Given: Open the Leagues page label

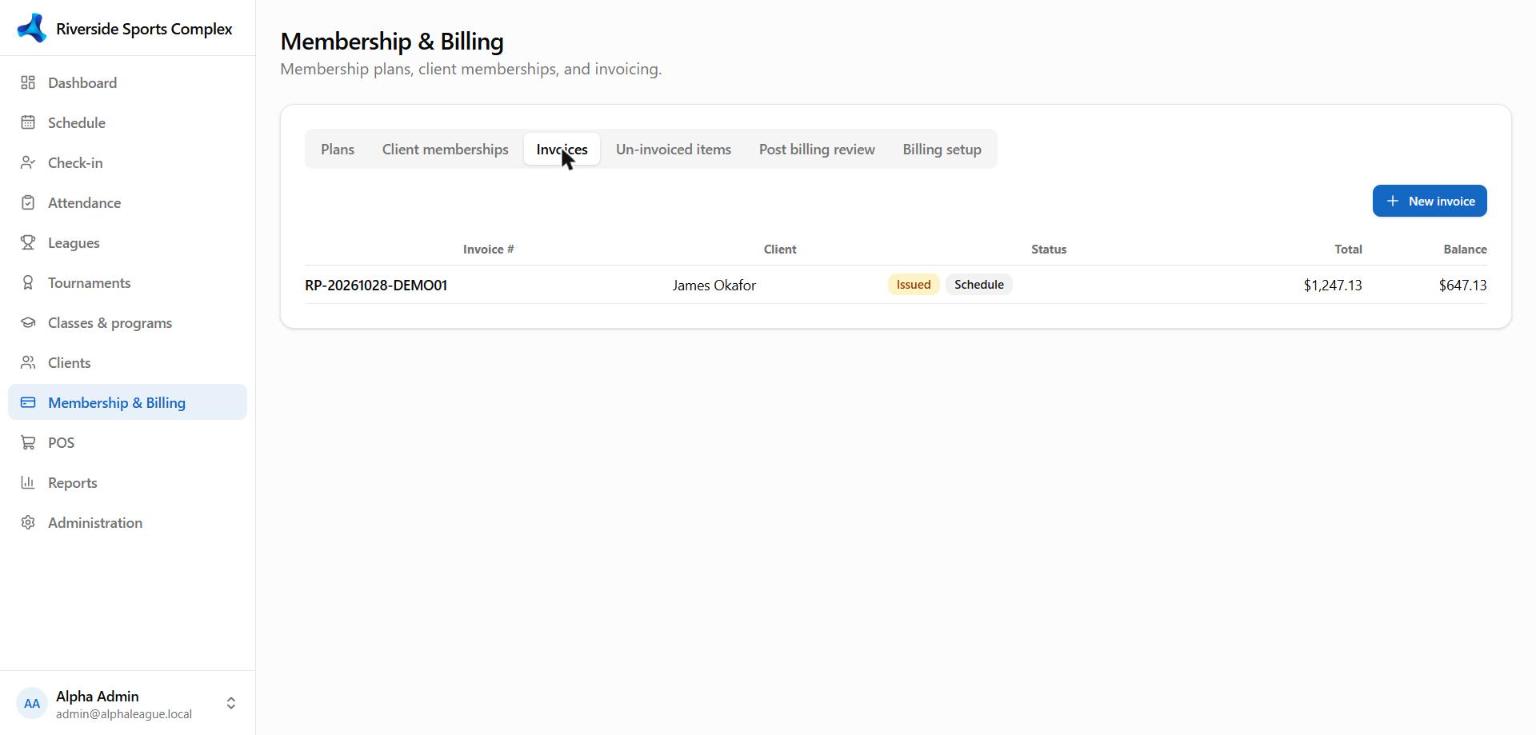Looking at the screenshot, I should (73, 243).
